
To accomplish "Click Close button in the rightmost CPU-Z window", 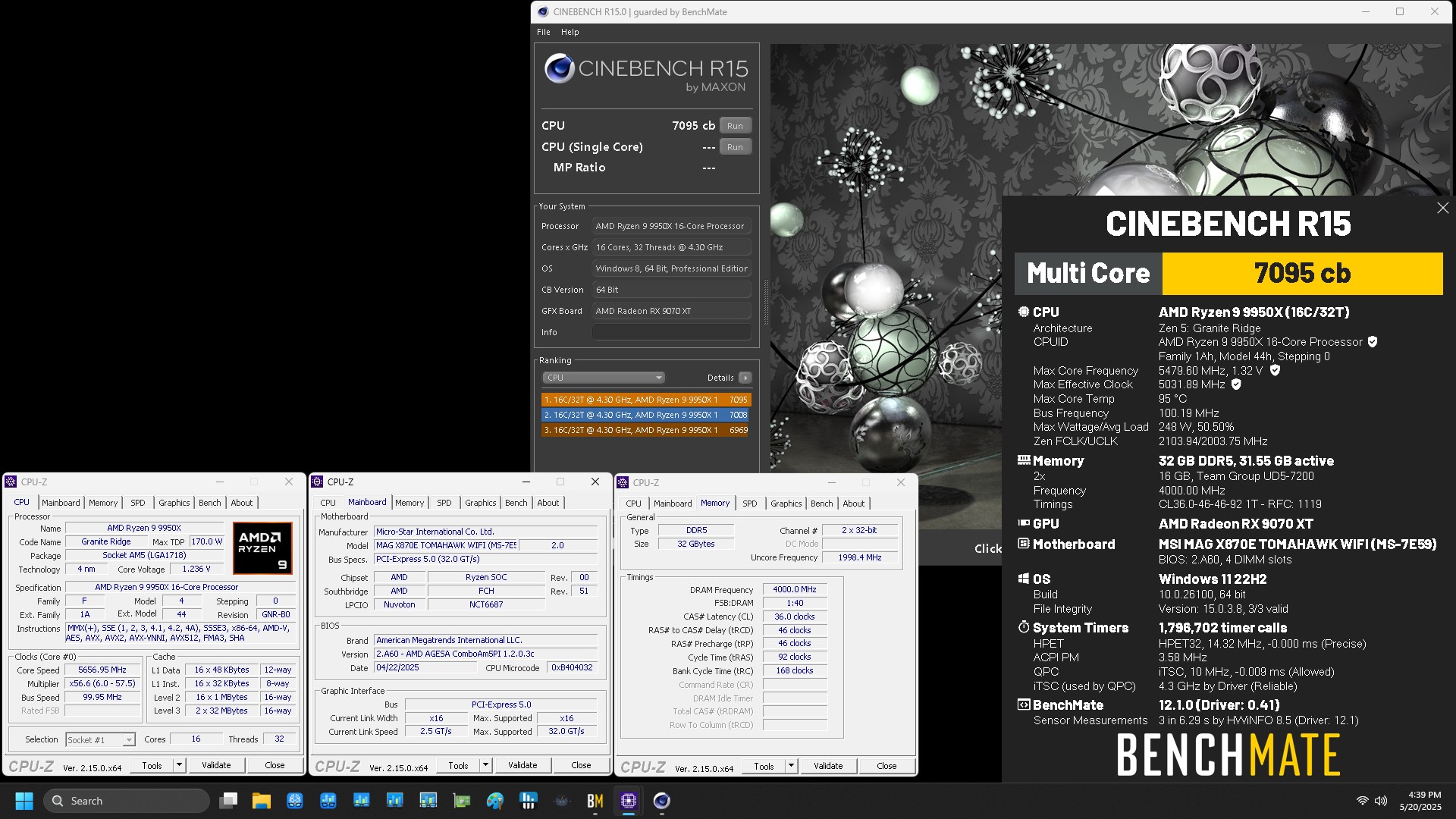I will (886, 766).
